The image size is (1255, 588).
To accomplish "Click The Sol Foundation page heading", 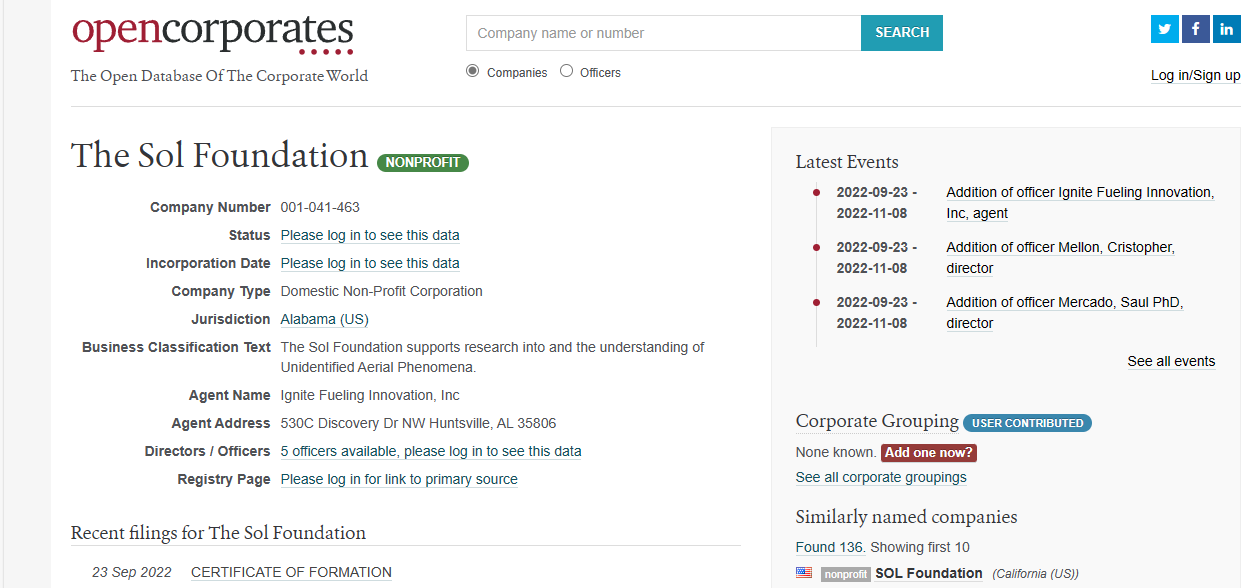I will coord(220,156).
